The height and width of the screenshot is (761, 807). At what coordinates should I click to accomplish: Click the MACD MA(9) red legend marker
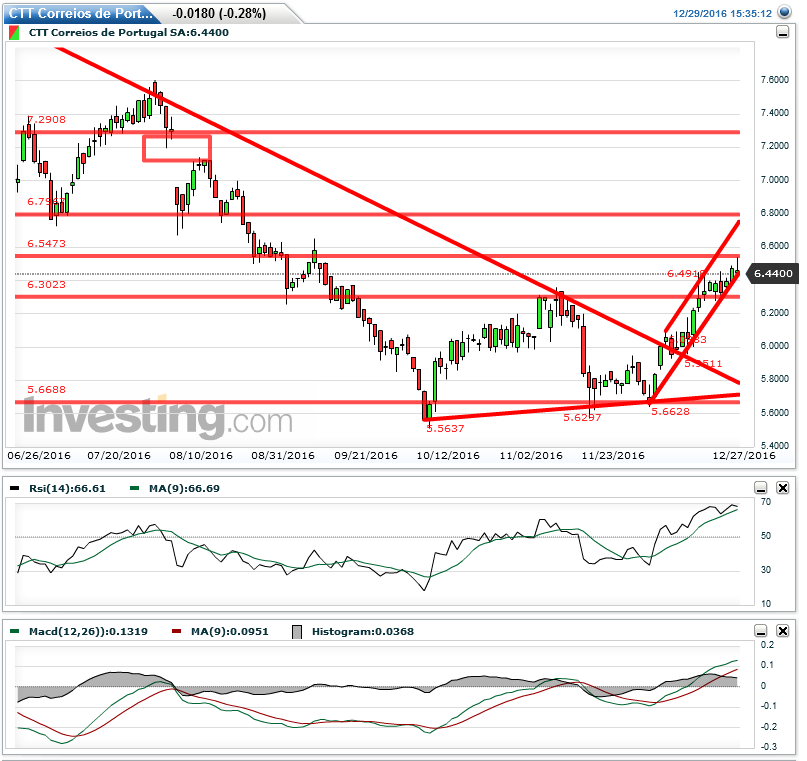point(177,631)
